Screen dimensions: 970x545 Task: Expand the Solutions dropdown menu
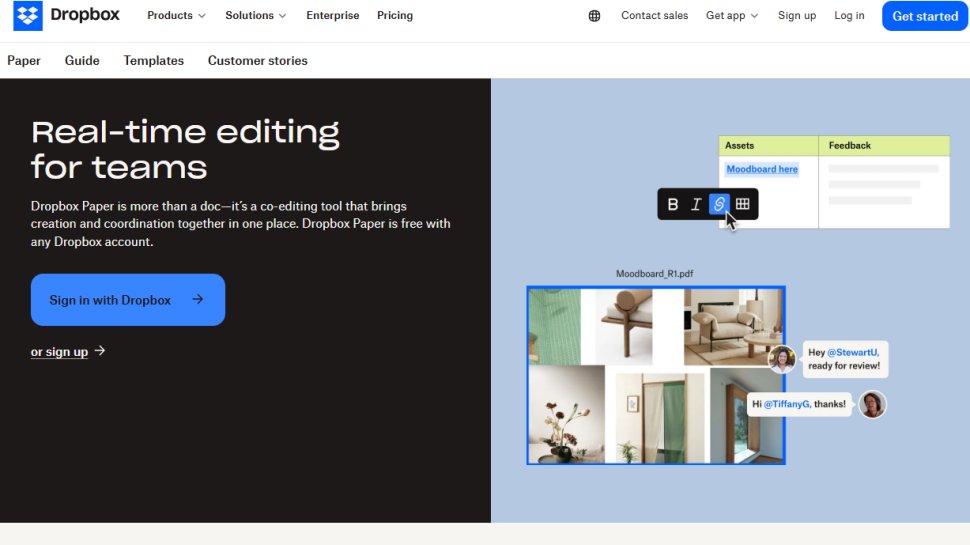[255, 15]
